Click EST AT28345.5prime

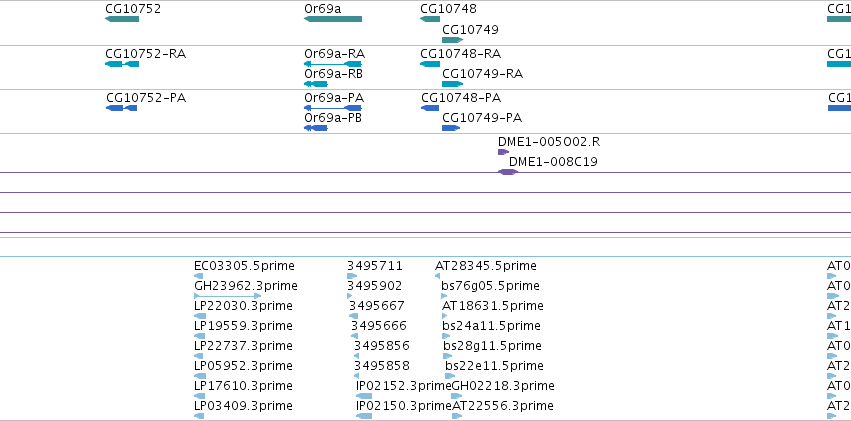(x=437, y=276)
